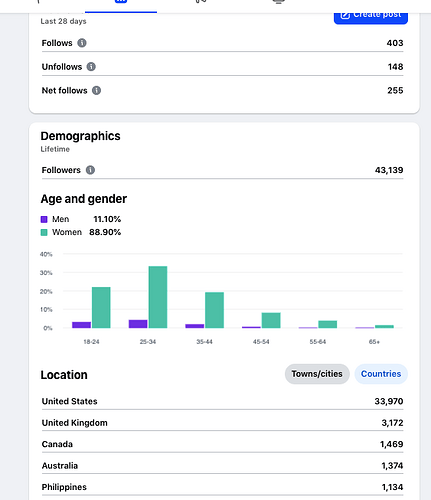Click the 11.10% Men percentage
The height and width of the screenshot is (500, 431).
click(107, 219)
